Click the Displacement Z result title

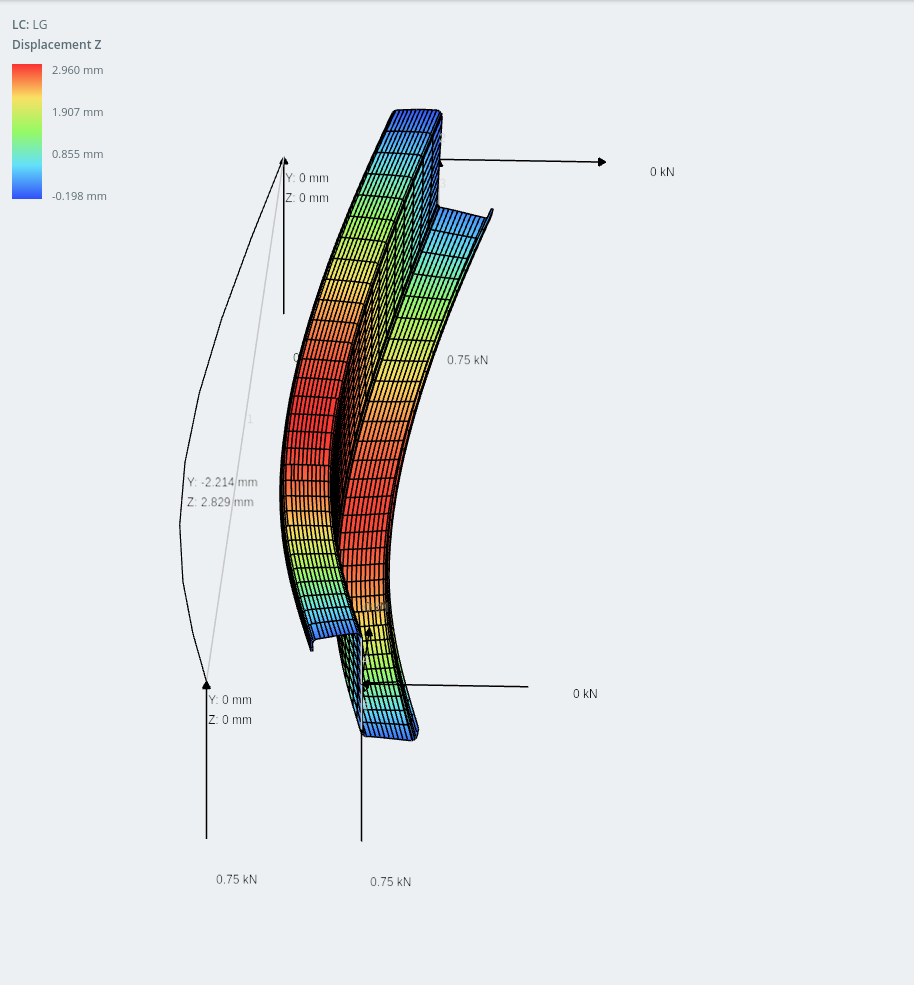tap(57, 45)
